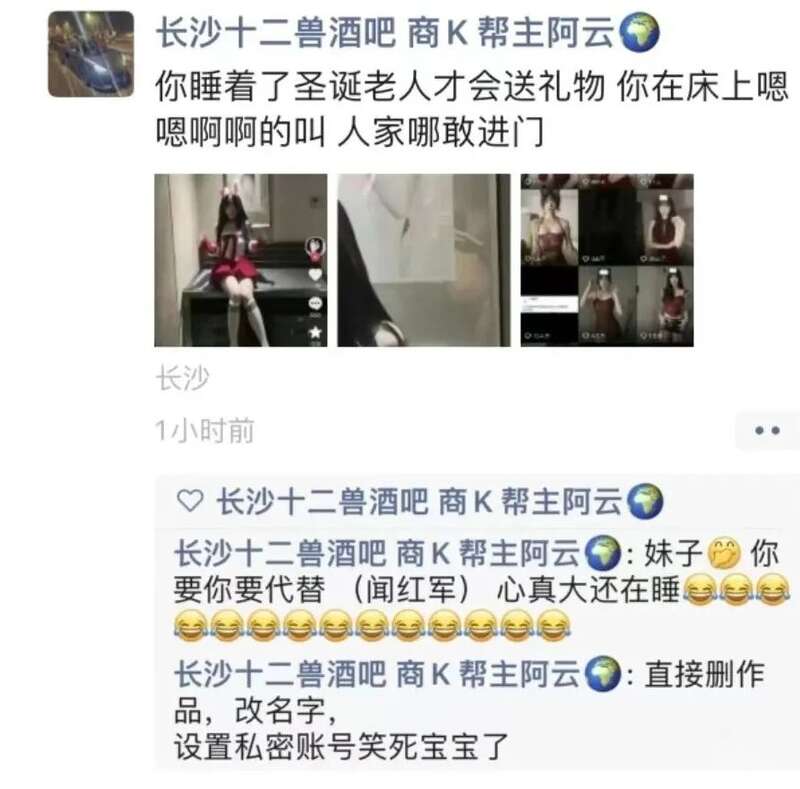
Task: Tap the thinking face emoji after 妹子
Action: point(724,554)
